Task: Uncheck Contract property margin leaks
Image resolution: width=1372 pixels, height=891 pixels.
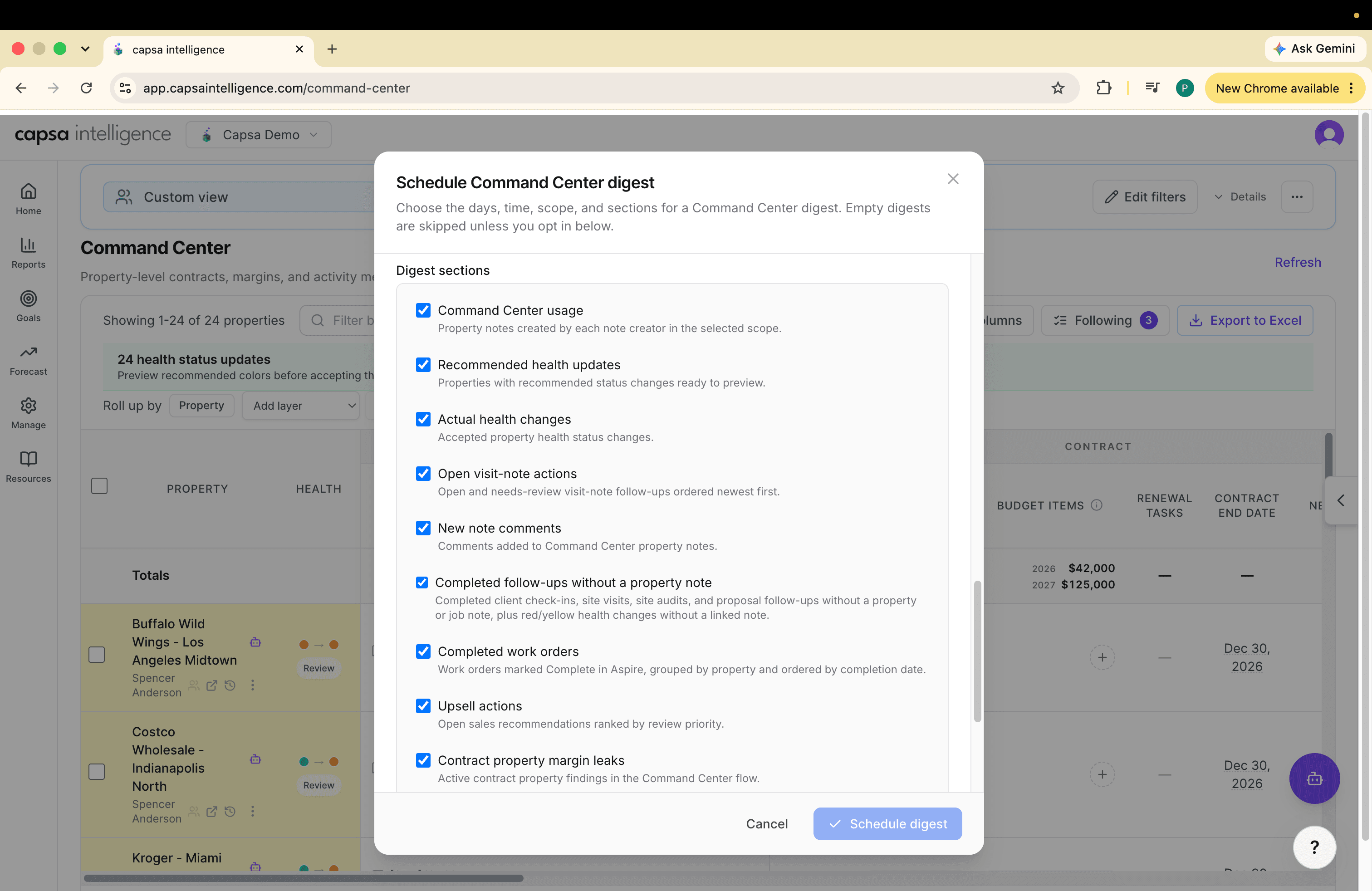Action: pos(423,760)
